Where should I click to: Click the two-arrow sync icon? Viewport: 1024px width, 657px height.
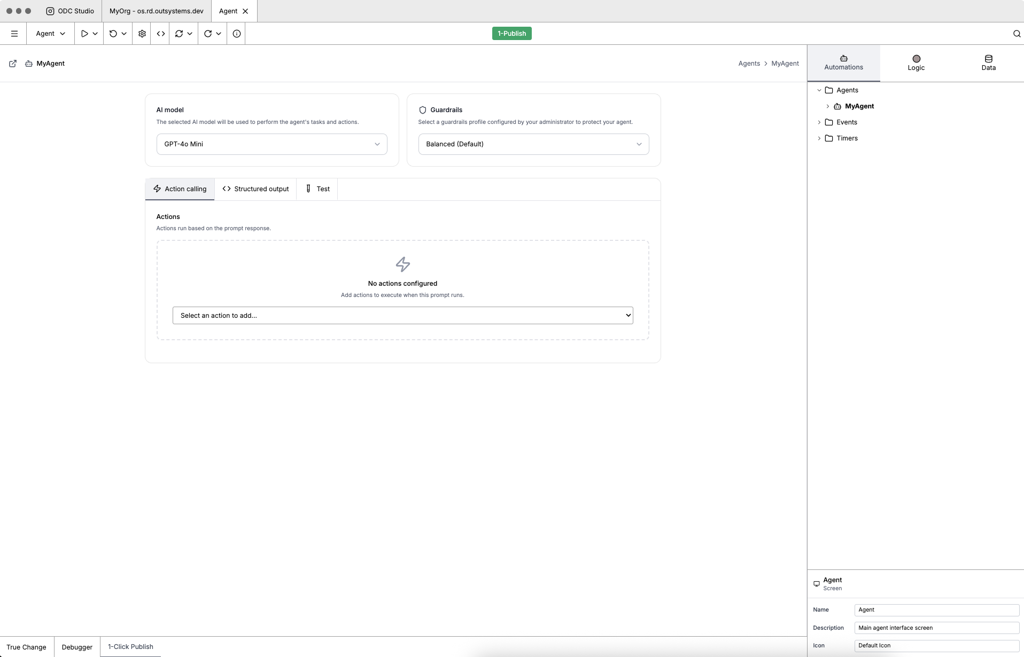click(179, 33)
